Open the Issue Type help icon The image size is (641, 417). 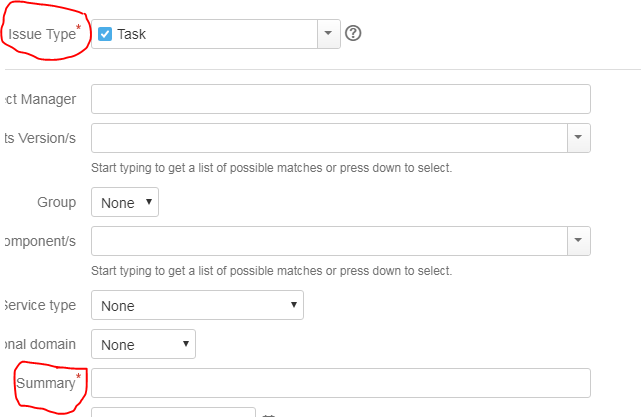tap(353, 33)
